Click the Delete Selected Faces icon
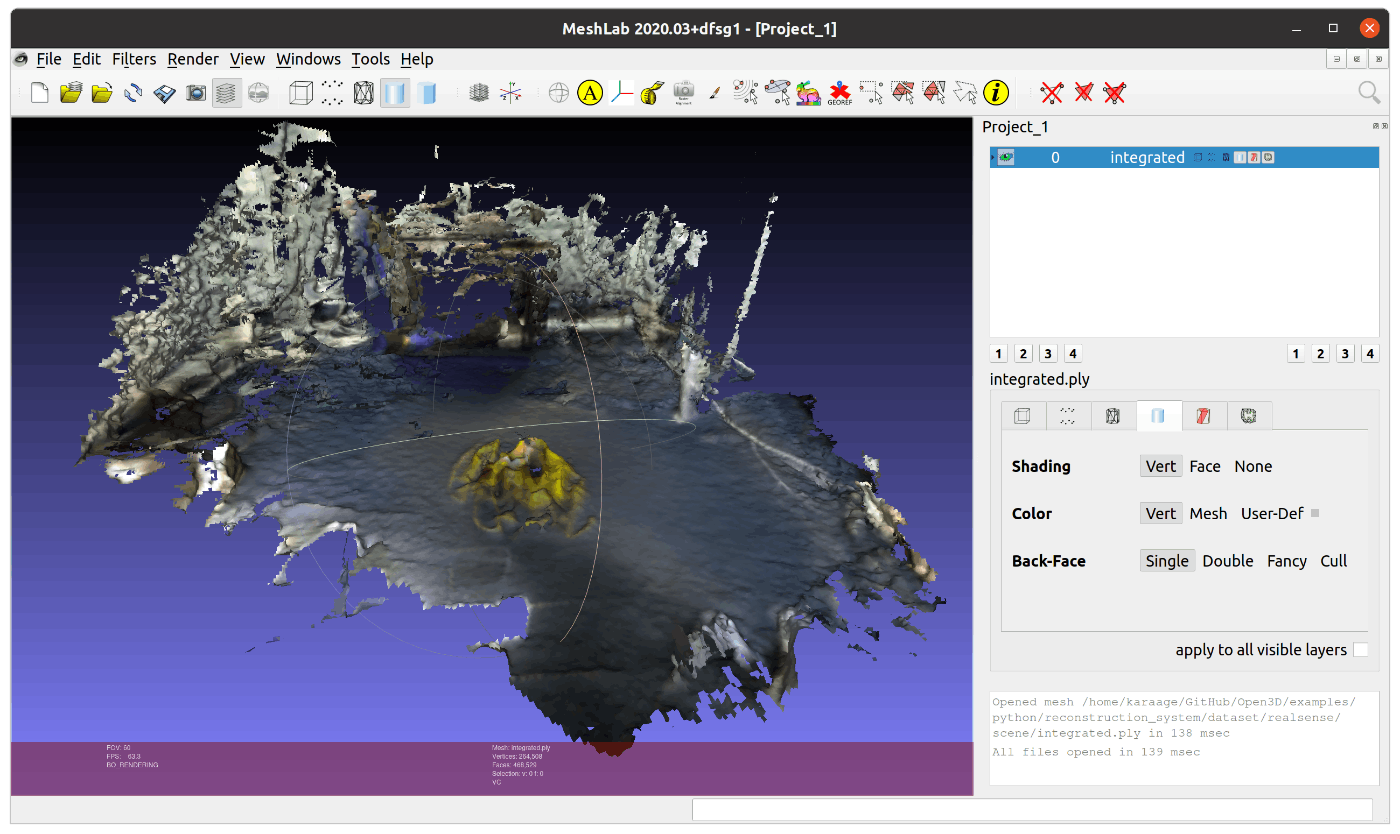Image resolution: width=1400 pixels, height=834 pixels. click(1083, 93)
